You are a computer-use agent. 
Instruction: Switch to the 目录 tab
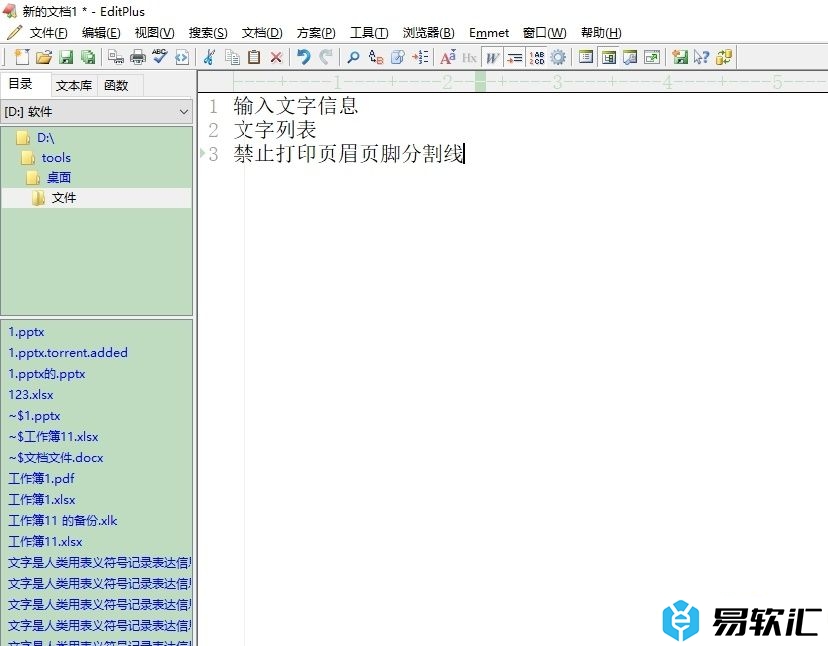[x=21, y=84]
